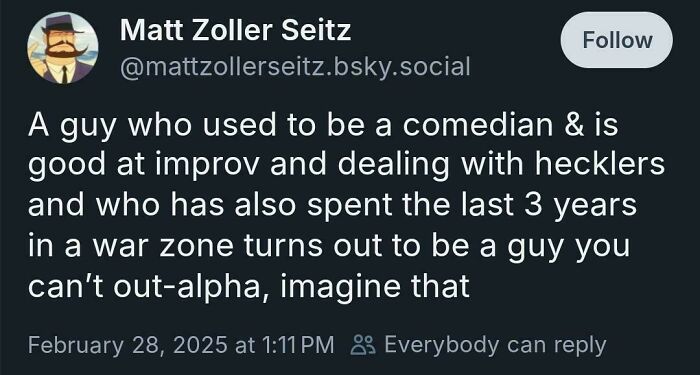This screenshot has height=375, width=700.
Task: Click the hat on the cartoon avatar
Action: 62,25
